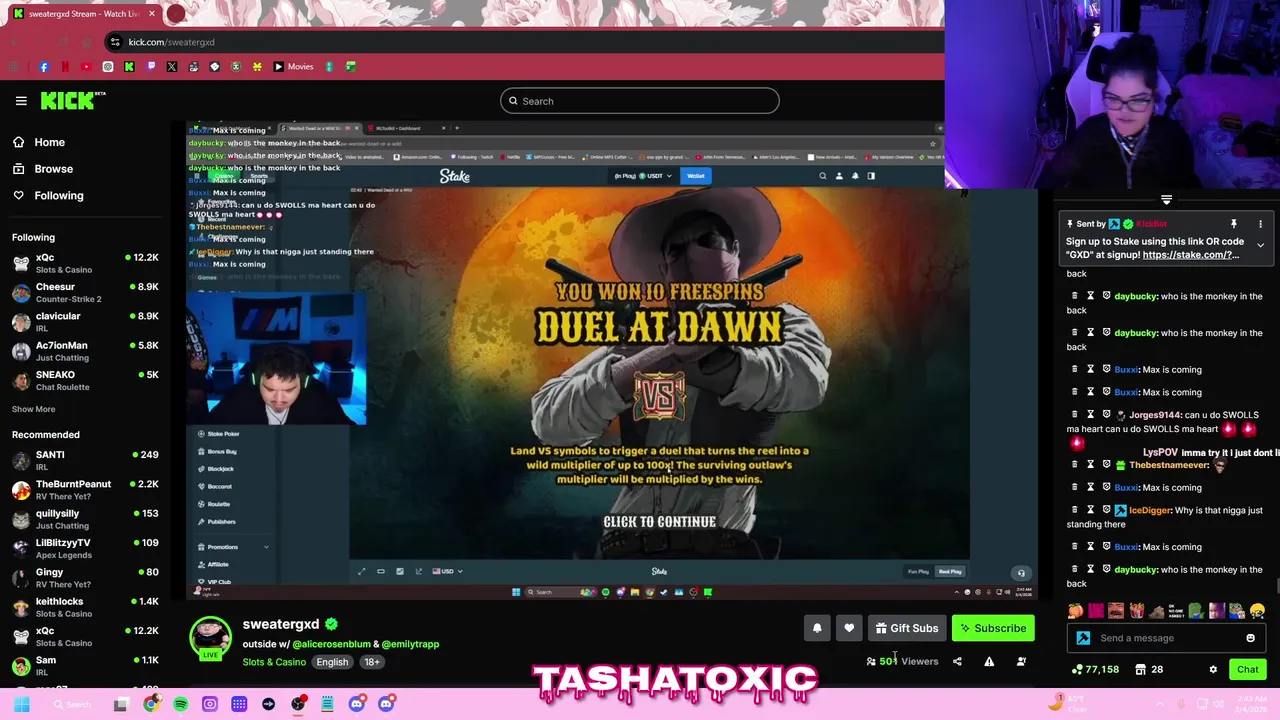Click the green Subscribe button
The image size is (1280, 720).
click(993, 628)
